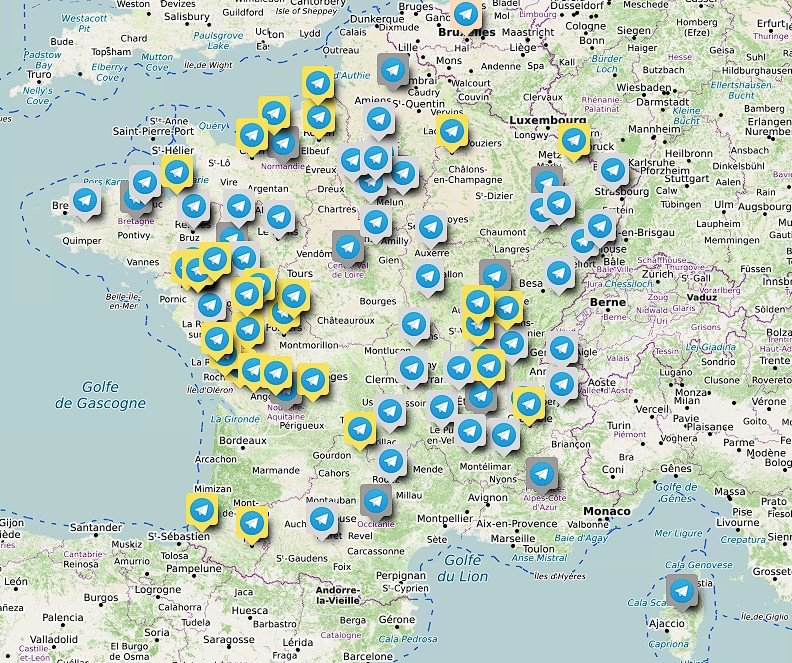The width and height of the screenshot is (792, 663).
Task: Click dark gray marker above Occitanie label
Action: pyautogui.click(x=375, y=502)
